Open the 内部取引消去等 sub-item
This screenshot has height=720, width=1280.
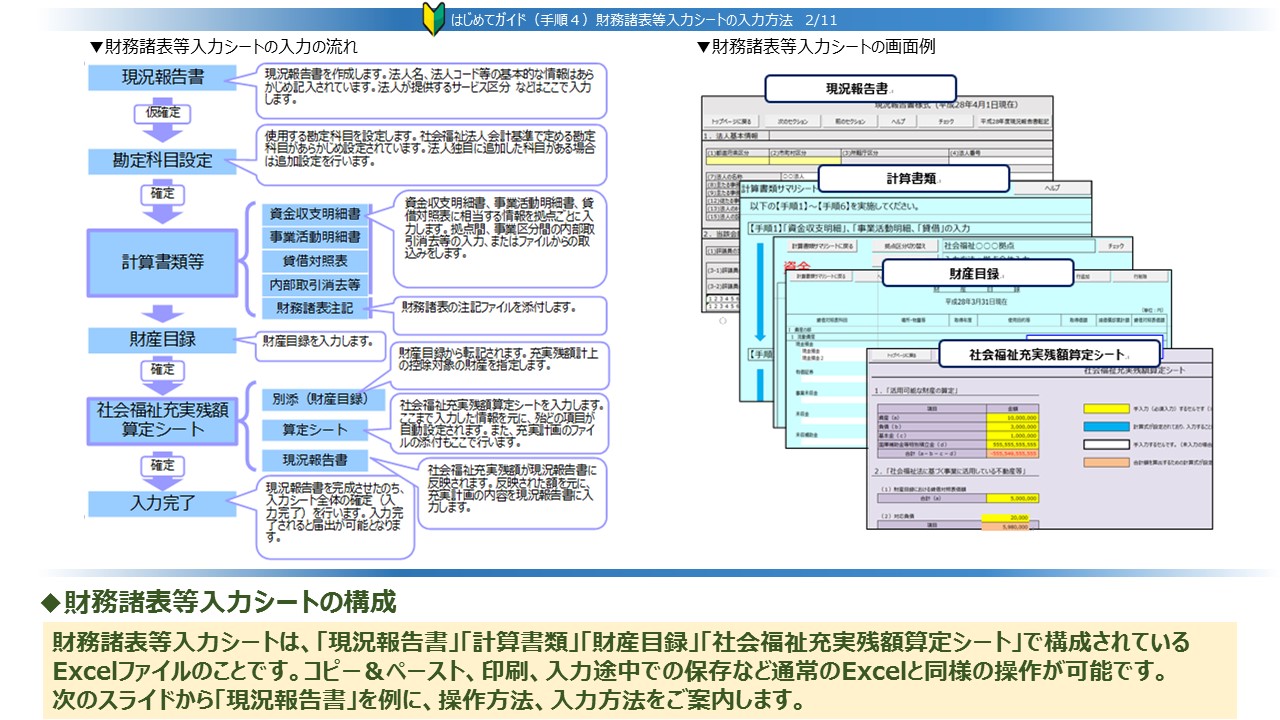(x=316, y=285)
